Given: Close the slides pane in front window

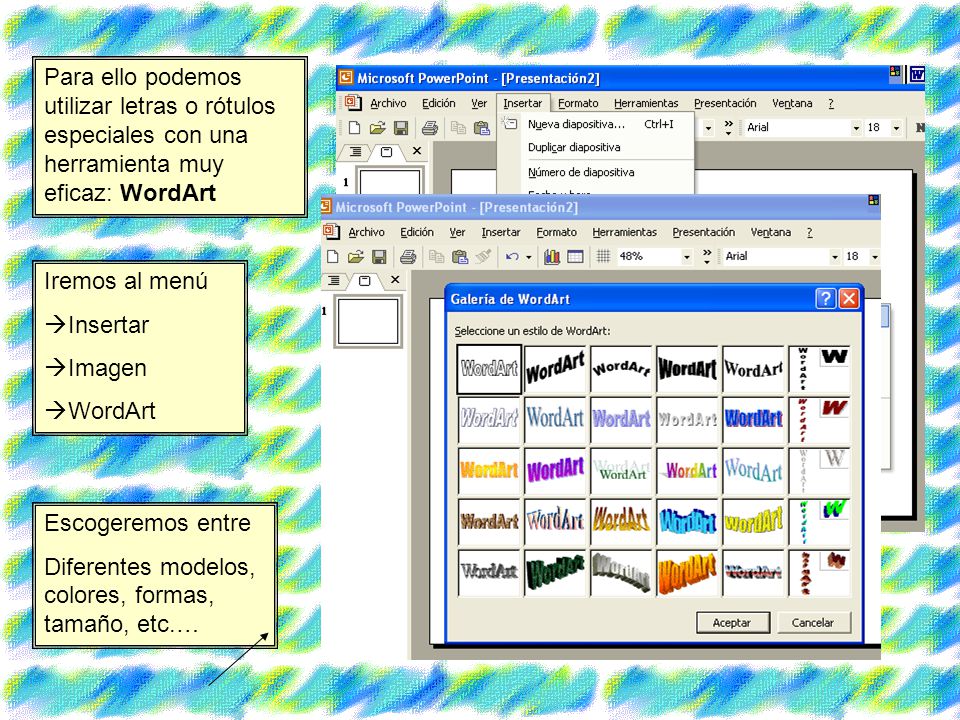Looking at the screenshot, I should coord(395,280).
